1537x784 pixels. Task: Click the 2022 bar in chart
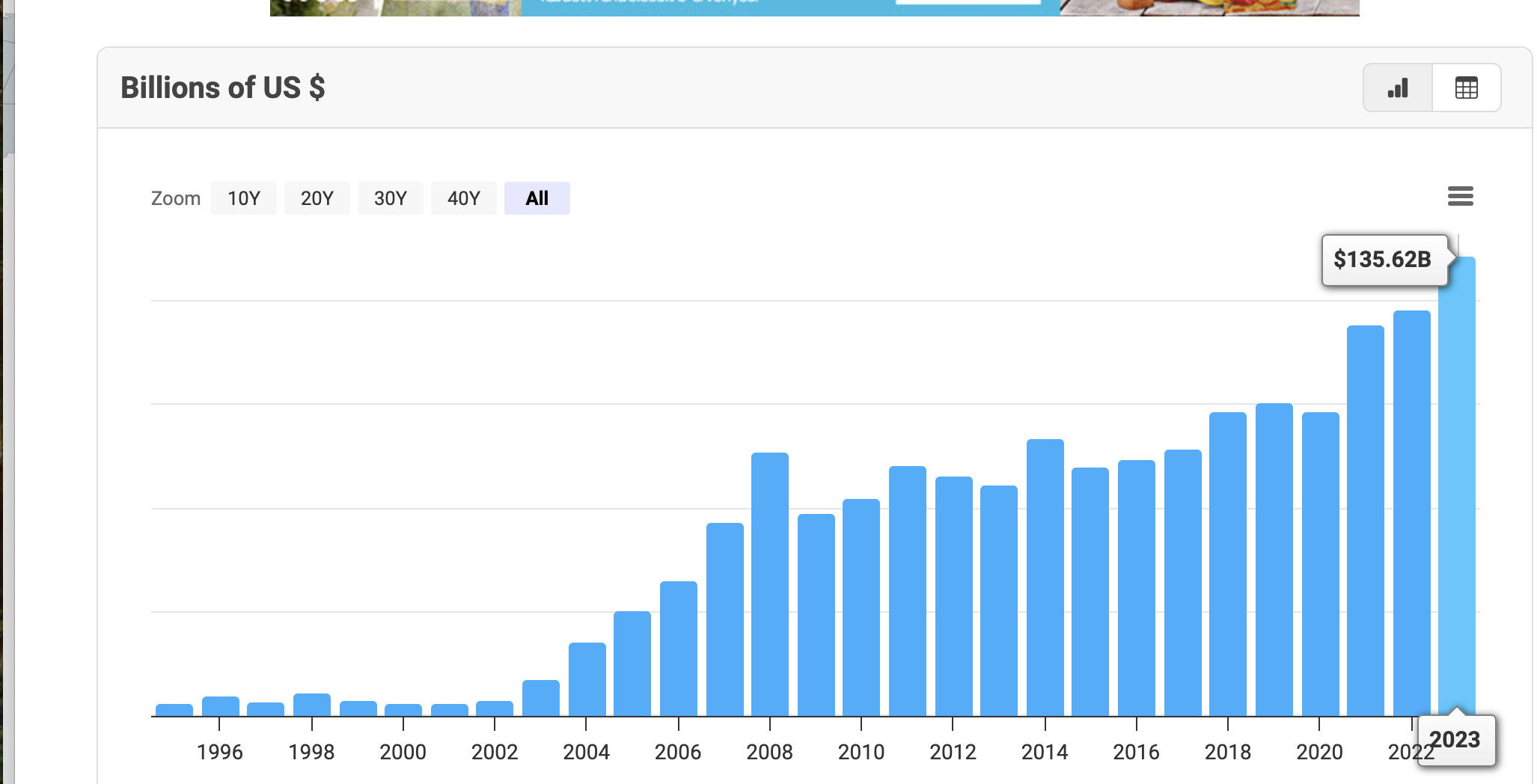pyautogui.click(x=1412, y=513)
